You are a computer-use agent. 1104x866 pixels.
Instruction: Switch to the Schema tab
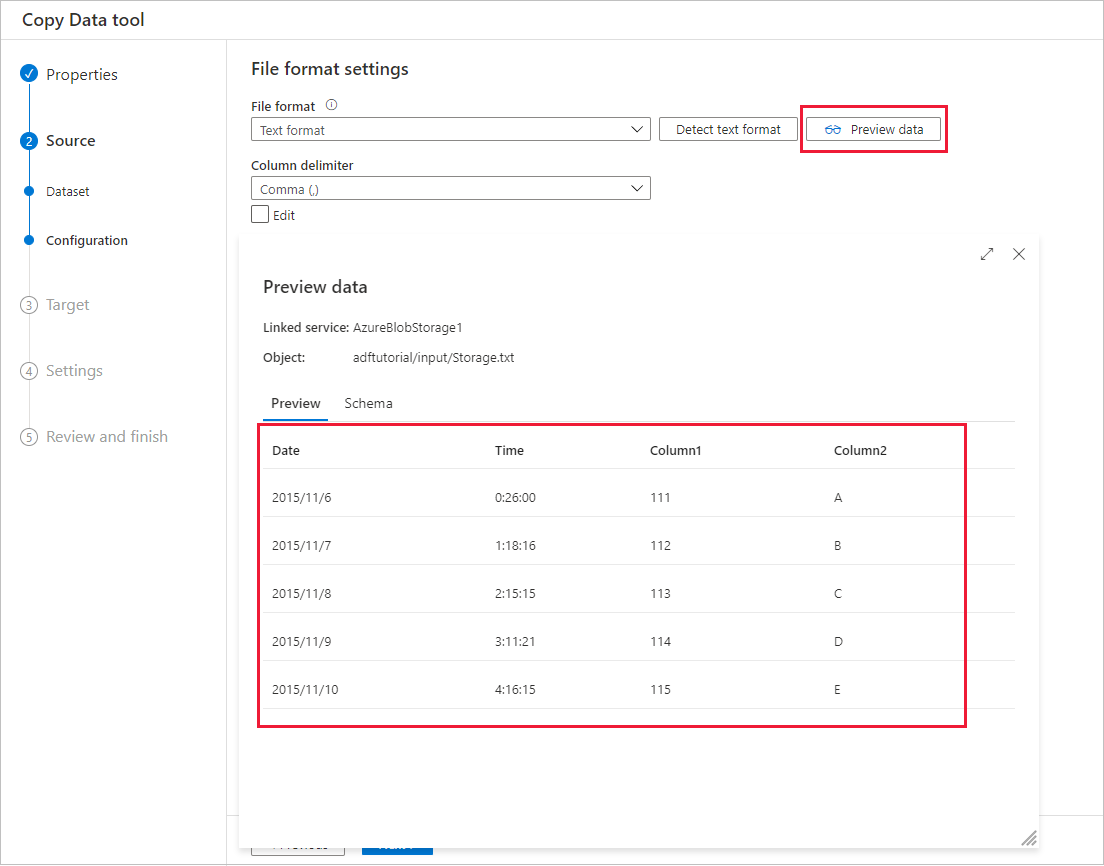368,403
